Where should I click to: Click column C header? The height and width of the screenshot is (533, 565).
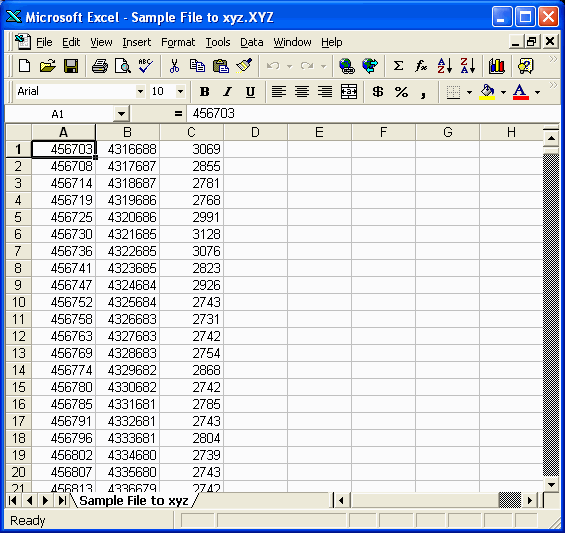(191, 132)
